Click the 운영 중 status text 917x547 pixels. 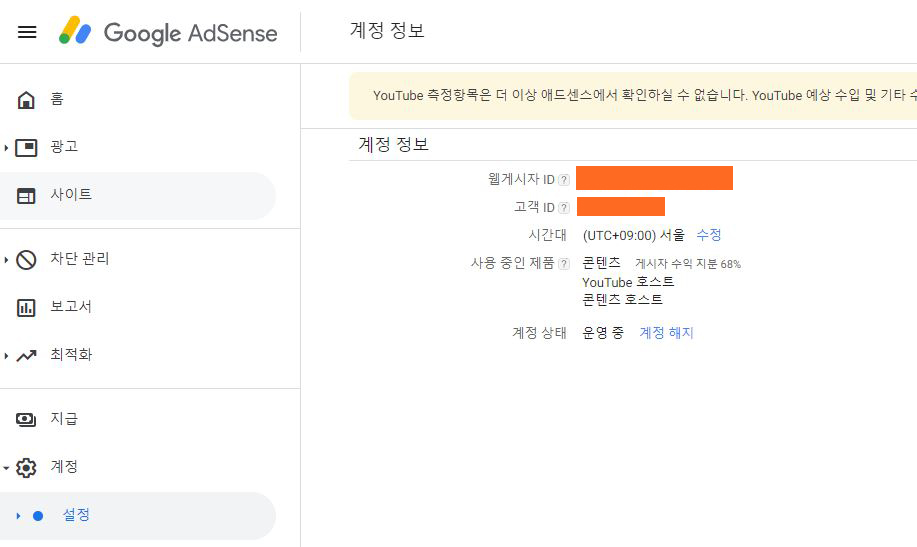click(603, 333)
